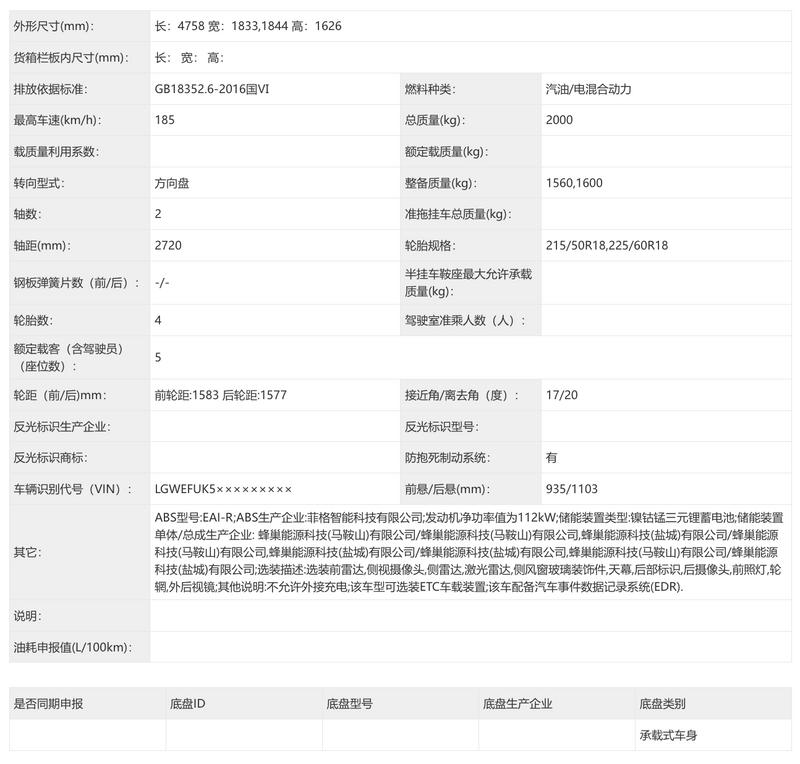Select the approach/departure angle value 17/20
This screenshot has width=800, height=764.
pyautogui.click(x=562, y=395)
